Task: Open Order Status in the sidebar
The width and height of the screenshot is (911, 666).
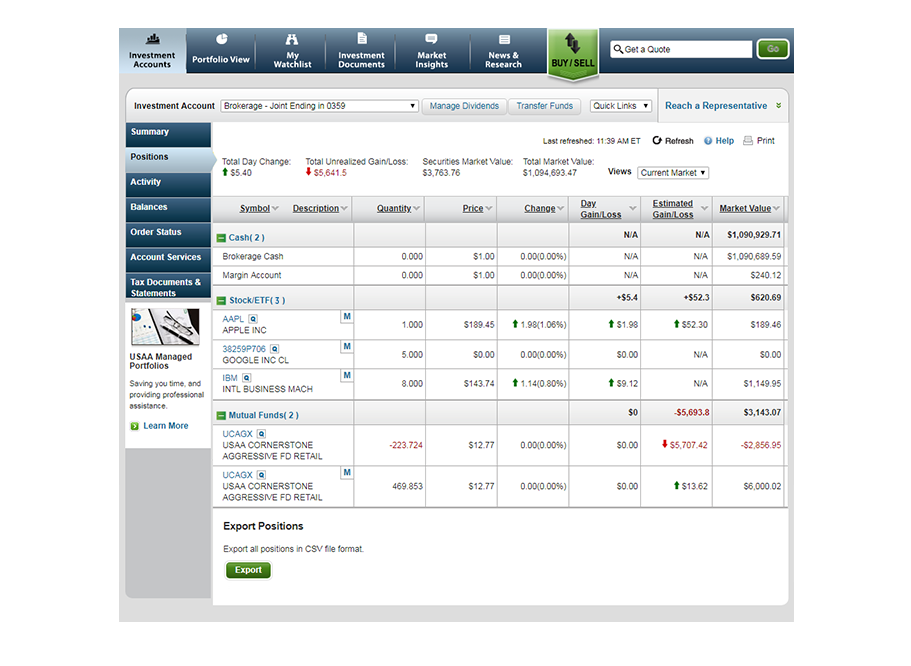Action: click(x=168, y=234)
